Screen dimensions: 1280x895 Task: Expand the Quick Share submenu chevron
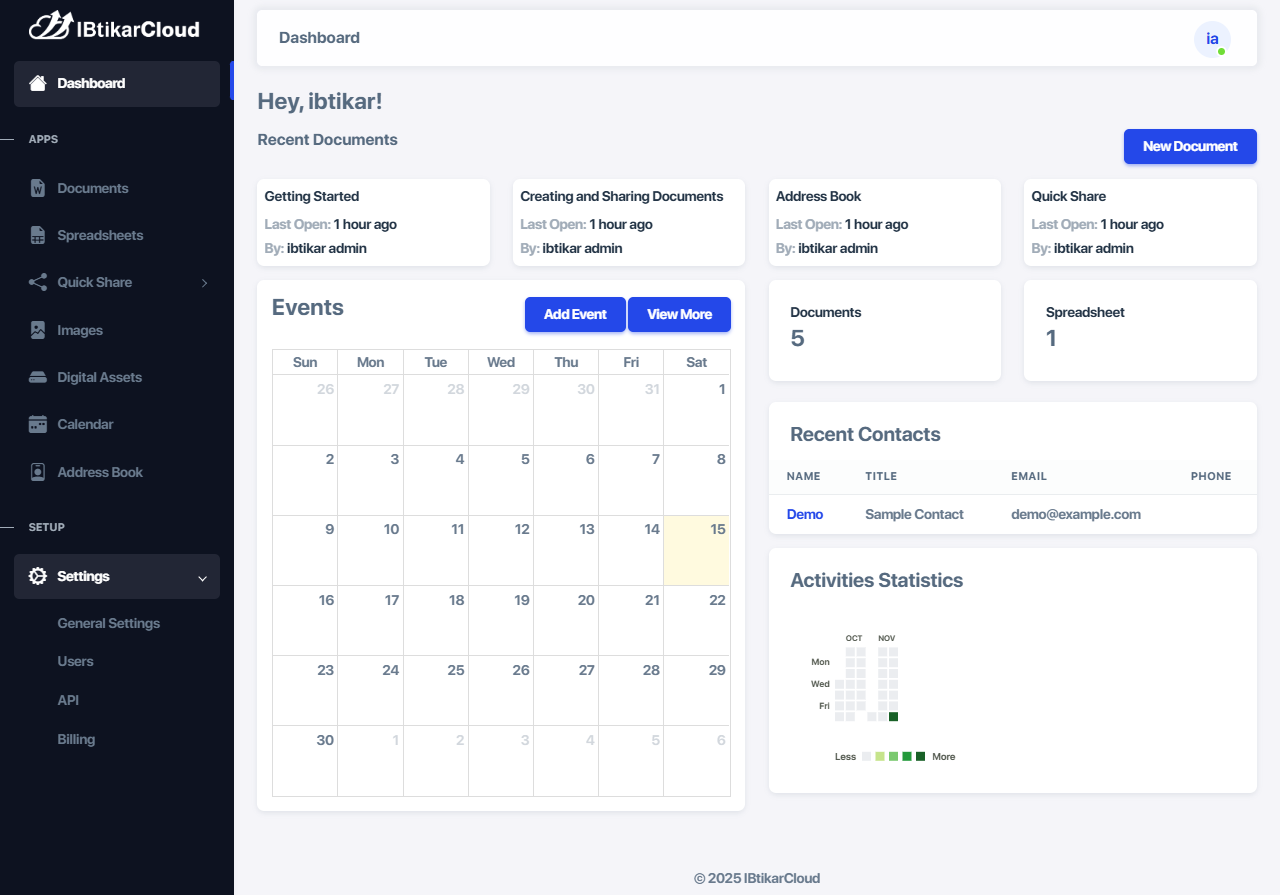(x=206, y=282)
